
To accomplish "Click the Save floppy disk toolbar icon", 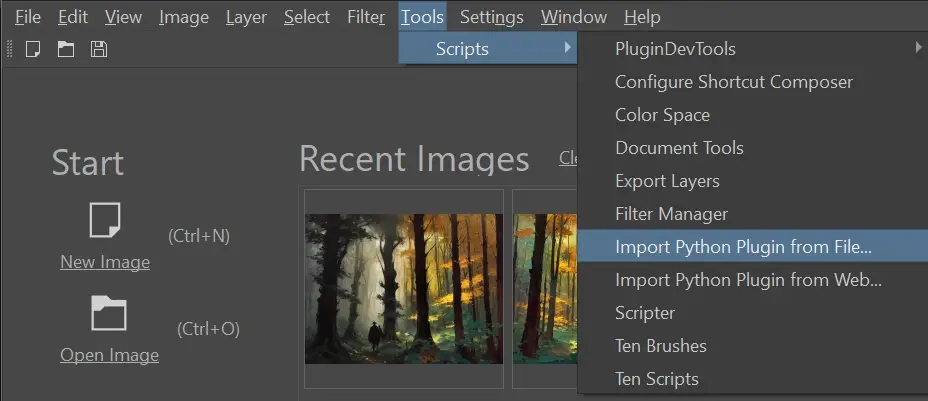I will point(98,49).
